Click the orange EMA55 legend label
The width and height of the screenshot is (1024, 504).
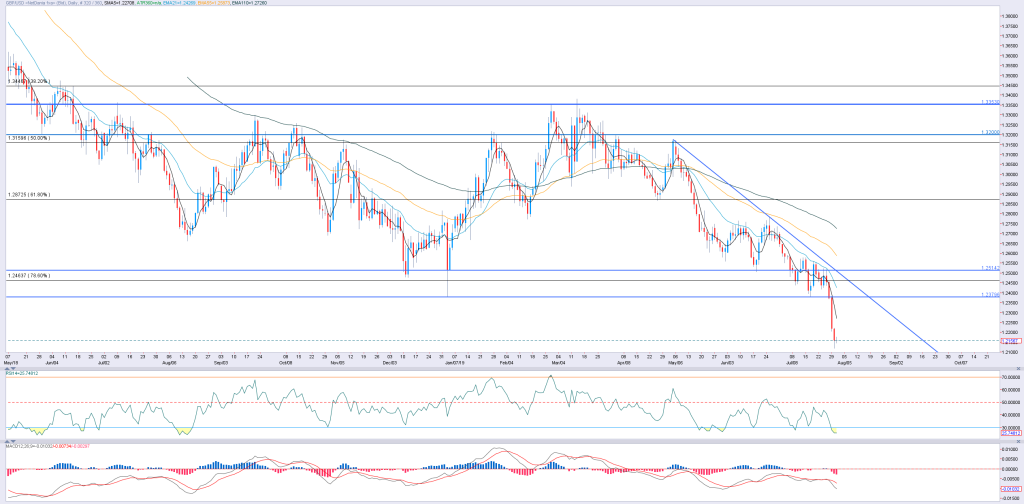pos(215,3)
